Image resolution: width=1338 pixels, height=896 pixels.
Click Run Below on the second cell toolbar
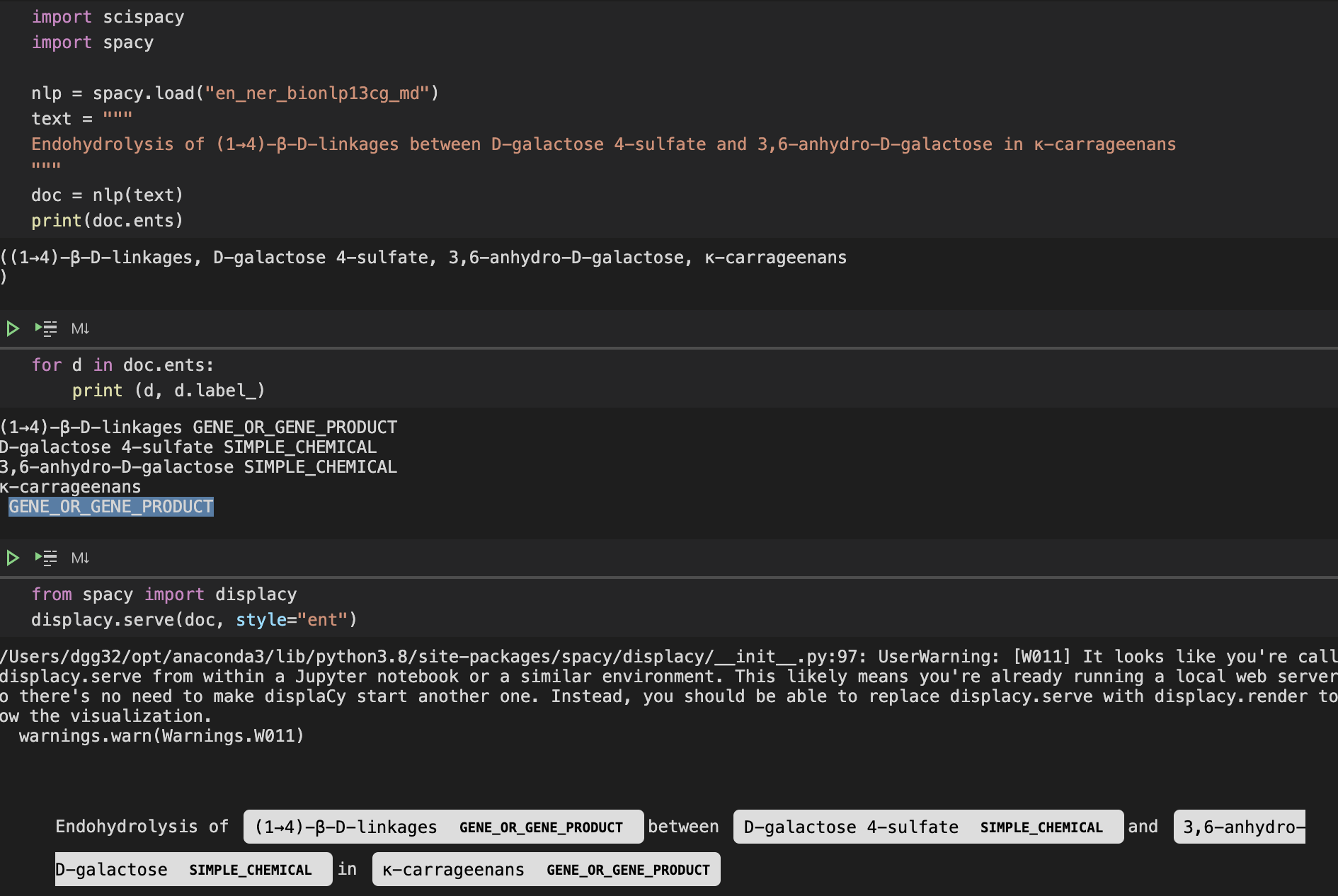pyautogui.click(x=45, y=328)
